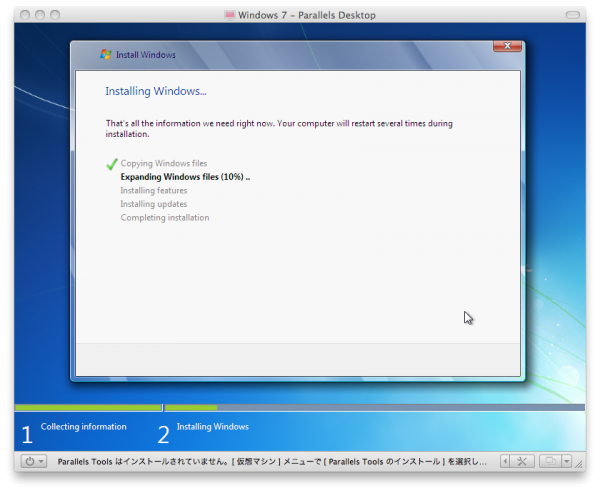600x493 pixels.
Task: Select the "Installing features" step
Action: tap(154, 191)
